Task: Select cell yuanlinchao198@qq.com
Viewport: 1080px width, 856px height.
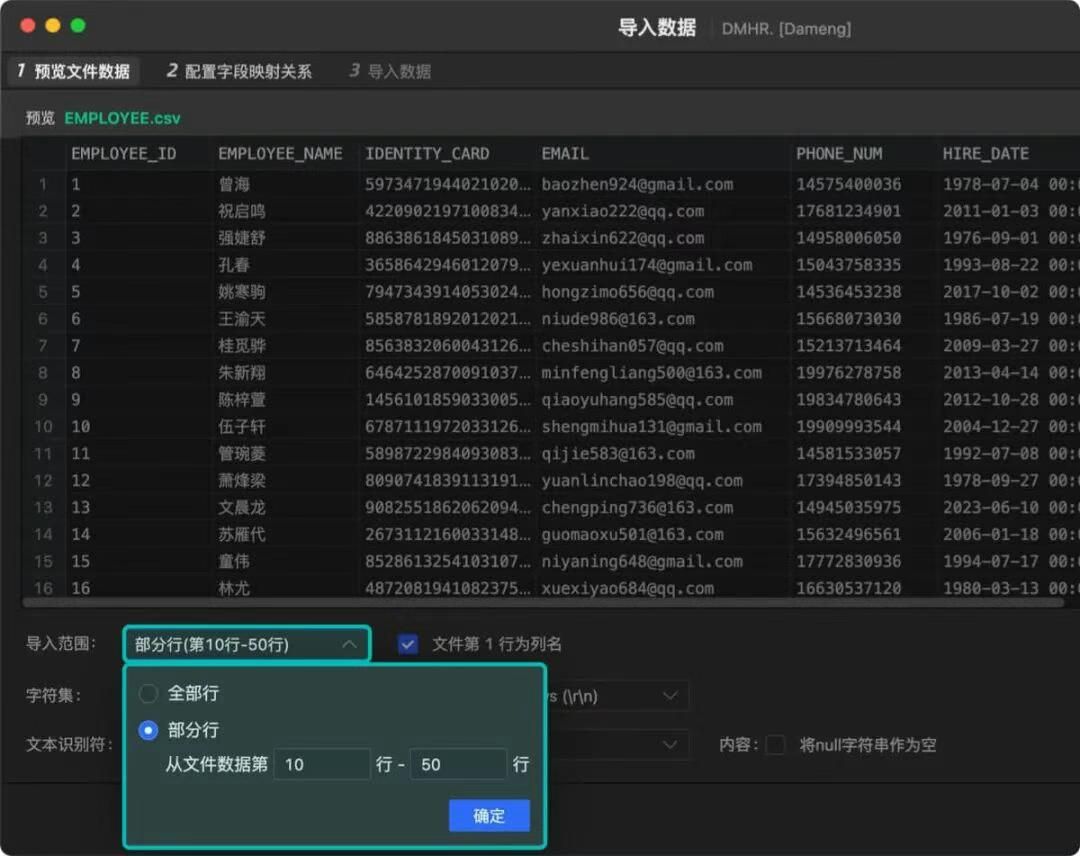Action: pyautogui.click(x=642, y=480)
